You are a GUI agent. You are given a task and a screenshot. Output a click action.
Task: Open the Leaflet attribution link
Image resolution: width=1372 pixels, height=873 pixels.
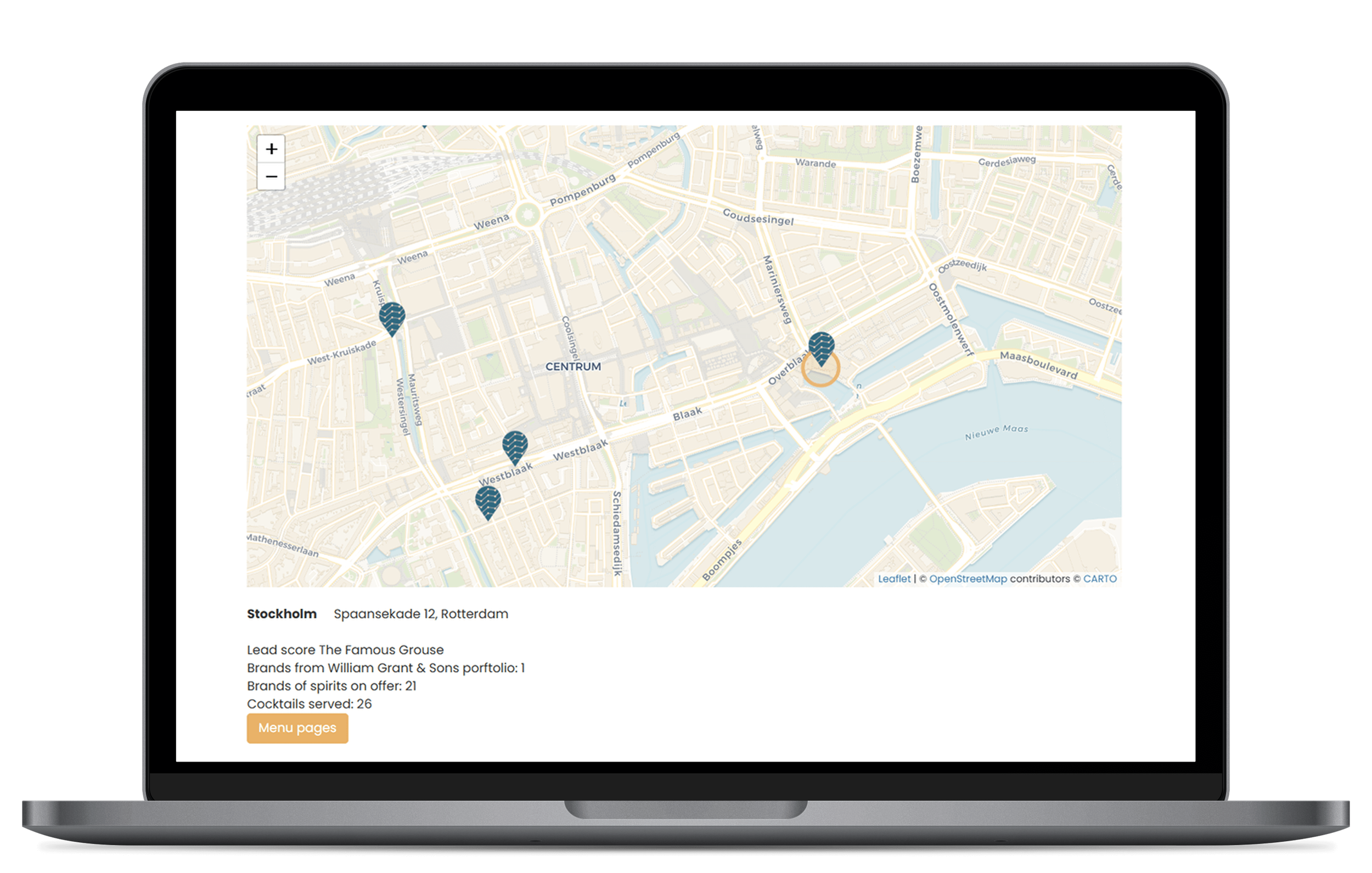(894, 579)
